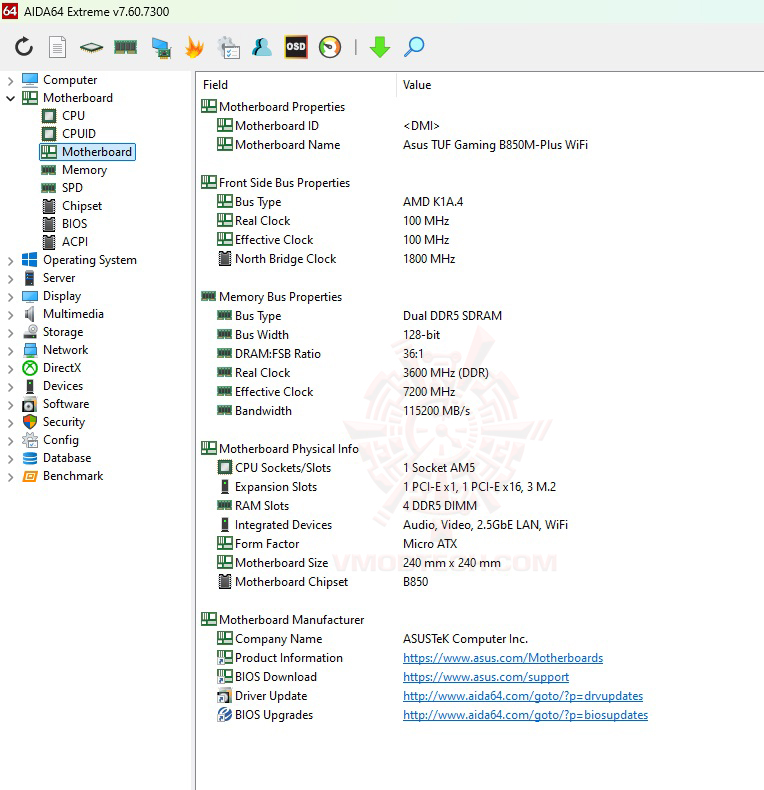
Task: Launch the System Stability Test flame icon
Action: pyautogui.click(x=194, y=47)
